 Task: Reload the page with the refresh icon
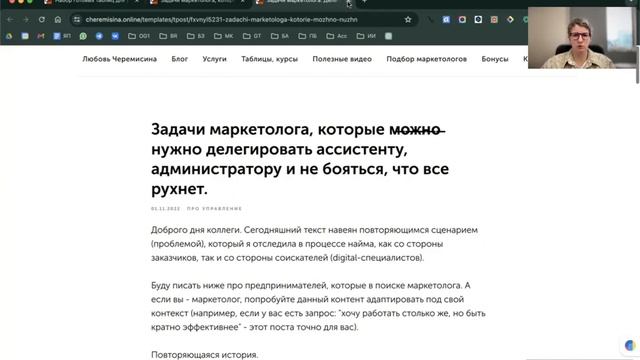click(x=42, y=20)
